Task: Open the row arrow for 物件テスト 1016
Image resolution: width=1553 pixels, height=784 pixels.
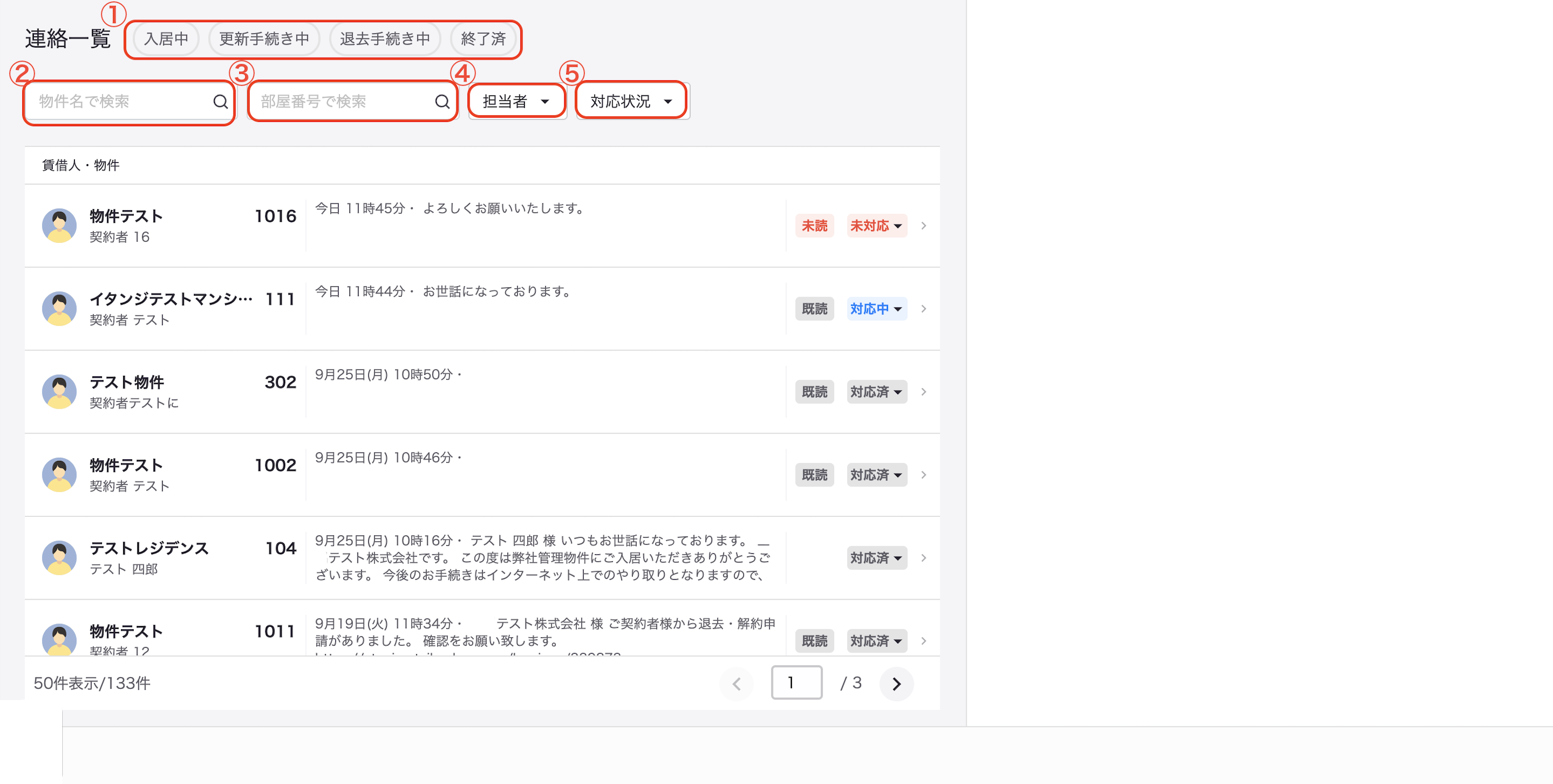Action: point(923,226)
